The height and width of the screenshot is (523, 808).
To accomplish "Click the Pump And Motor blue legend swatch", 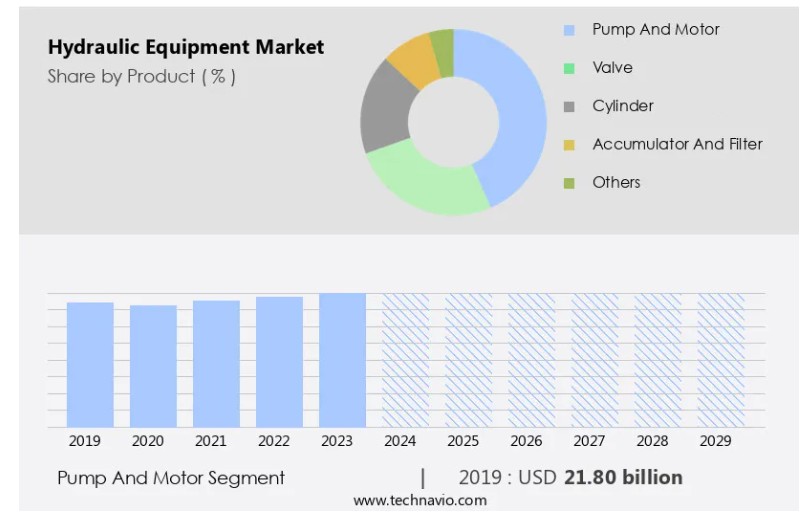I will tap(569, 30).
